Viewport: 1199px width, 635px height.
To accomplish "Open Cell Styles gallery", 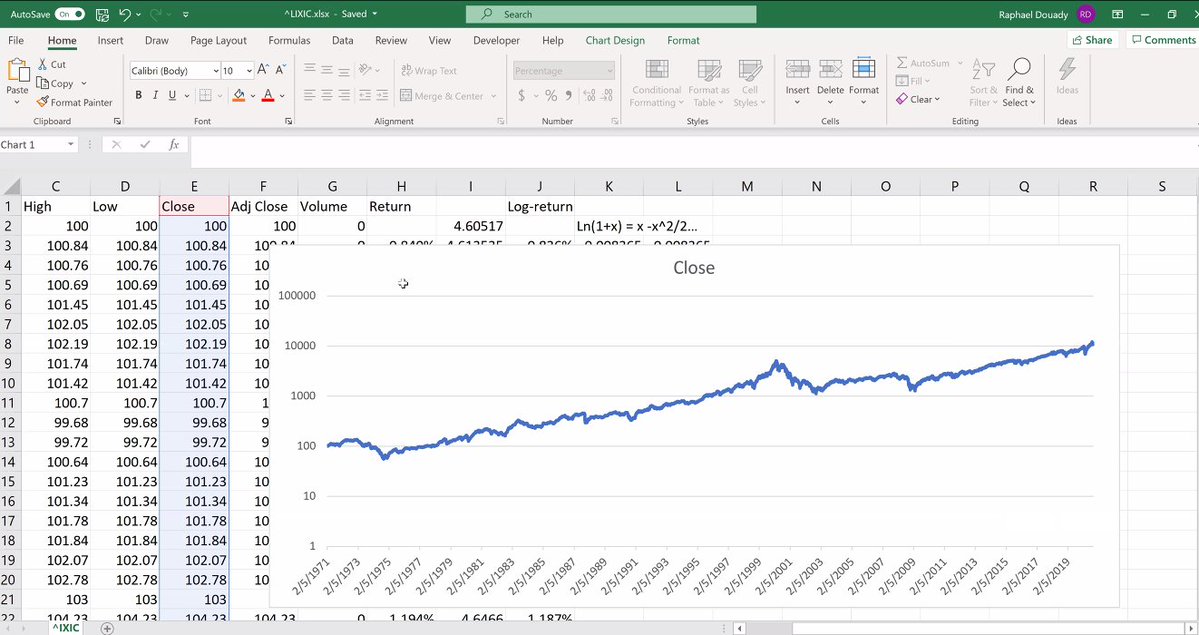I will [x=749, y=83].
